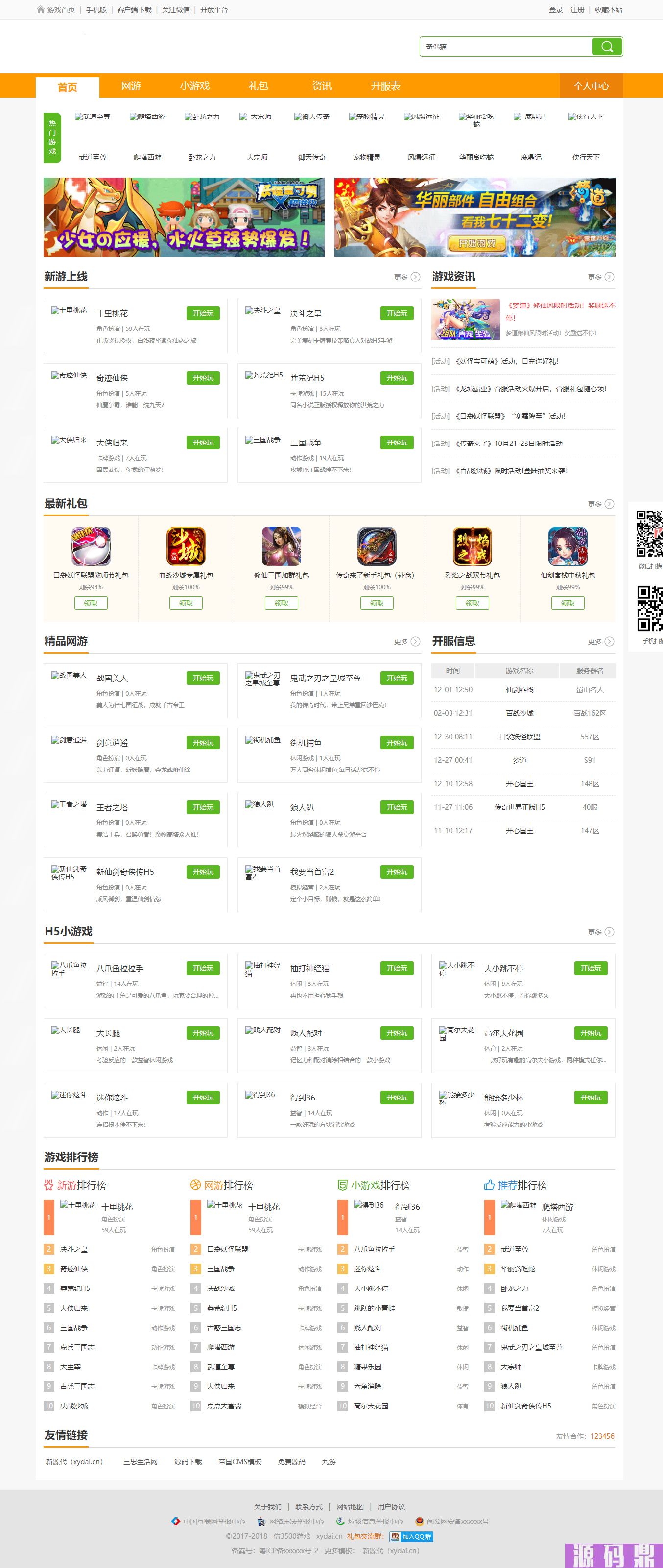Screen dimensions: 663x1568
Task: Expand 更多 for 新游上线 section
Action: [407, 277]
